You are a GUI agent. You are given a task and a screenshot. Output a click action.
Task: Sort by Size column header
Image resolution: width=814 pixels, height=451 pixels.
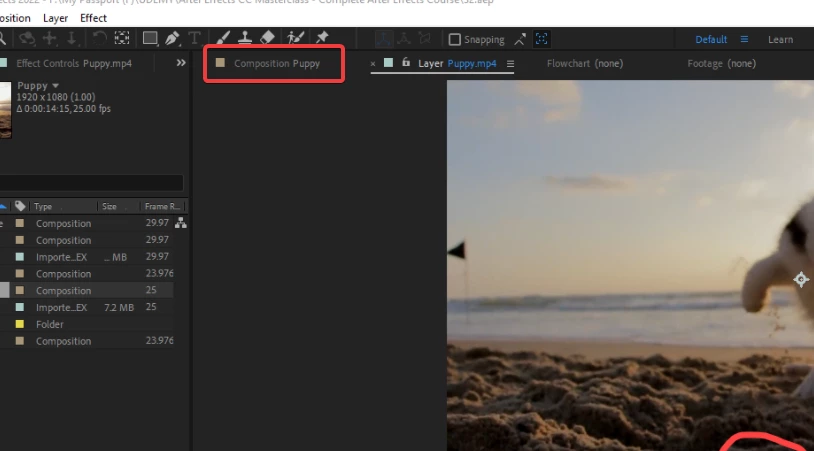(x=109, y=207)
